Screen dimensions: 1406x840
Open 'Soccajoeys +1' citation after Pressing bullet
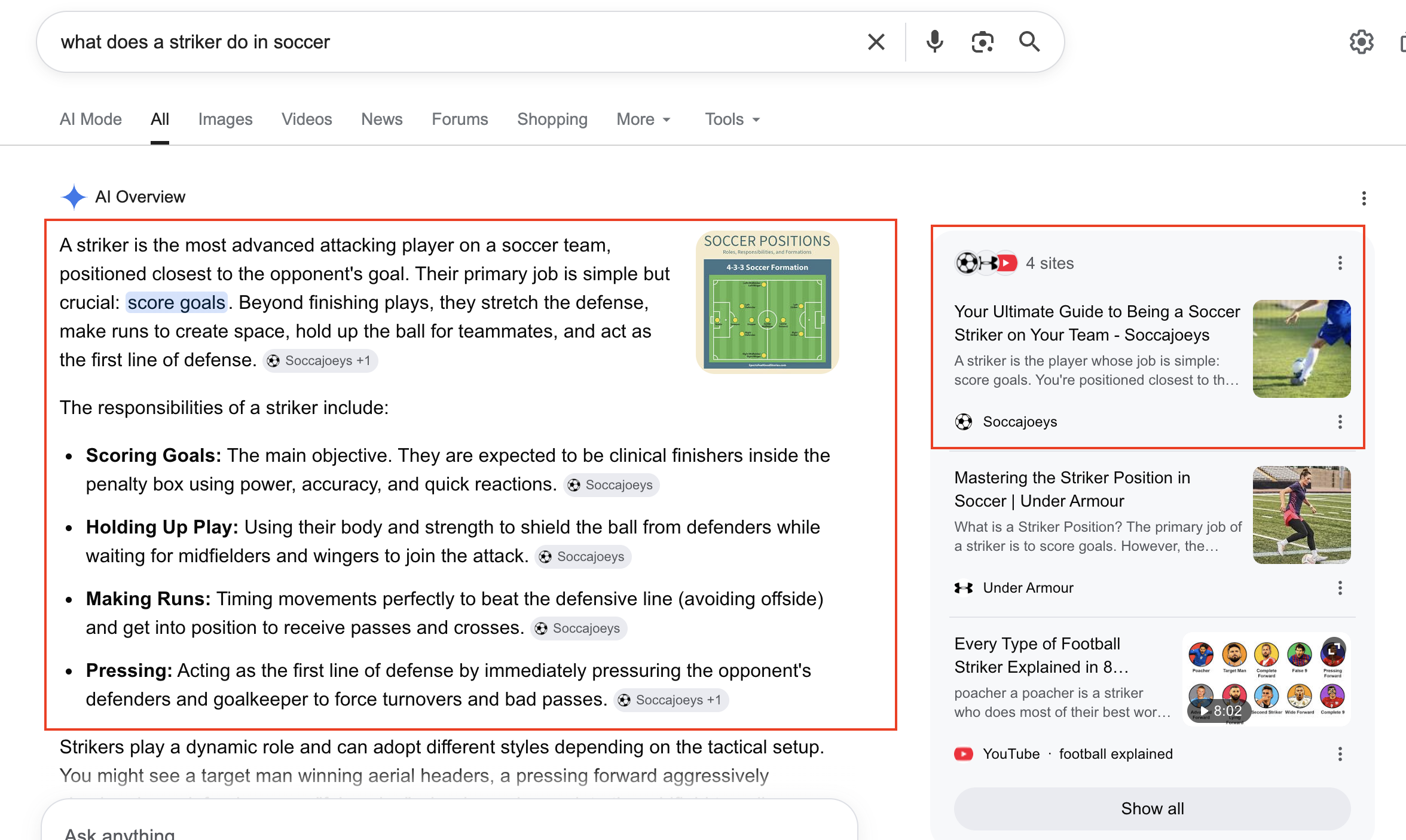point(671,700)
